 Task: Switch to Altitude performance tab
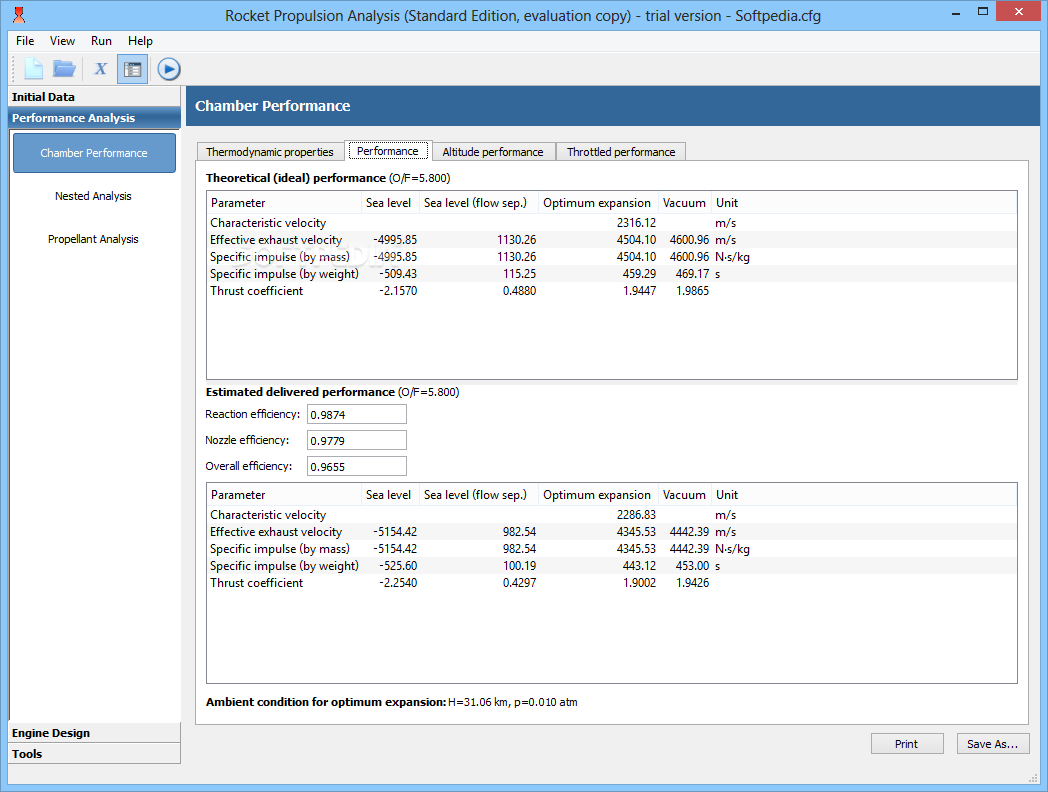tap(493, 152)
